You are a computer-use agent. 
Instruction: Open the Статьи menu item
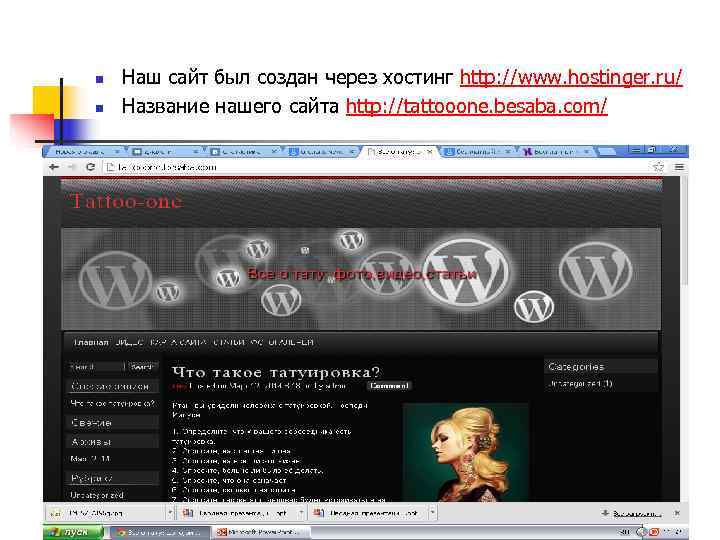pos(228,343)
